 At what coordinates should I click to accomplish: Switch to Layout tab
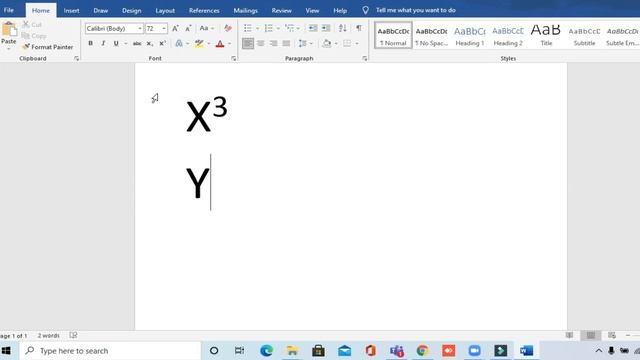click(165, 10)
